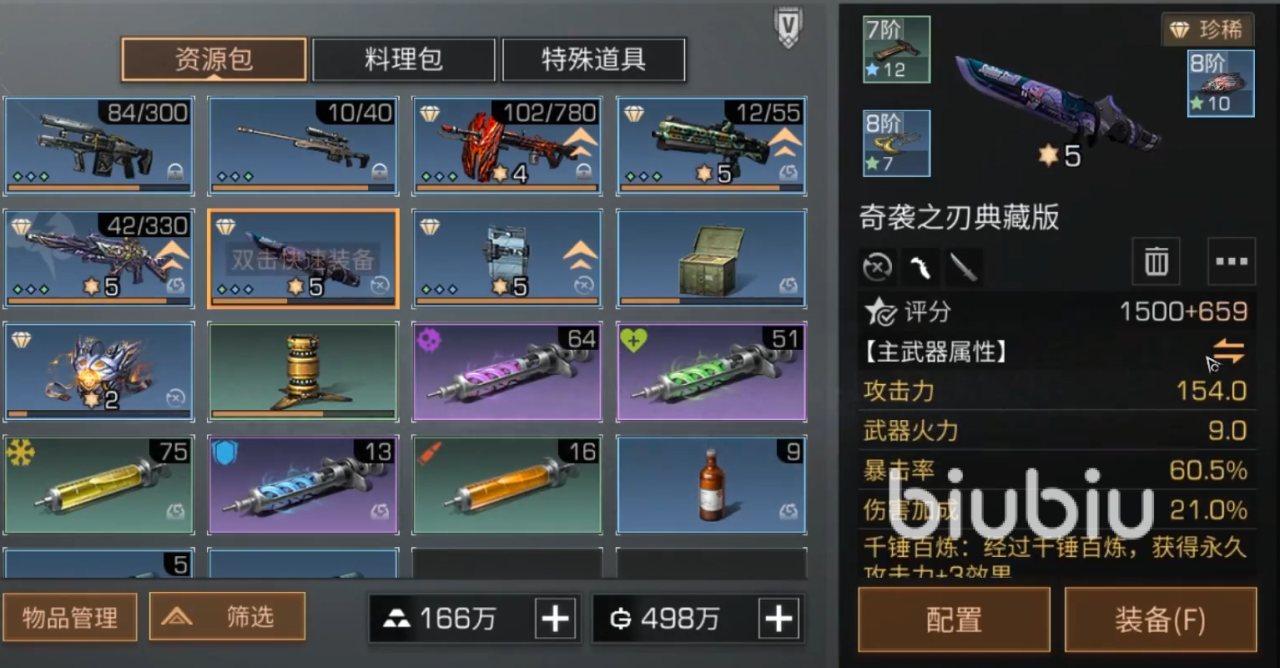1280x668 pixels.
Task: Click the plus next to 498万 gold
Action: (x=778, y=619)
